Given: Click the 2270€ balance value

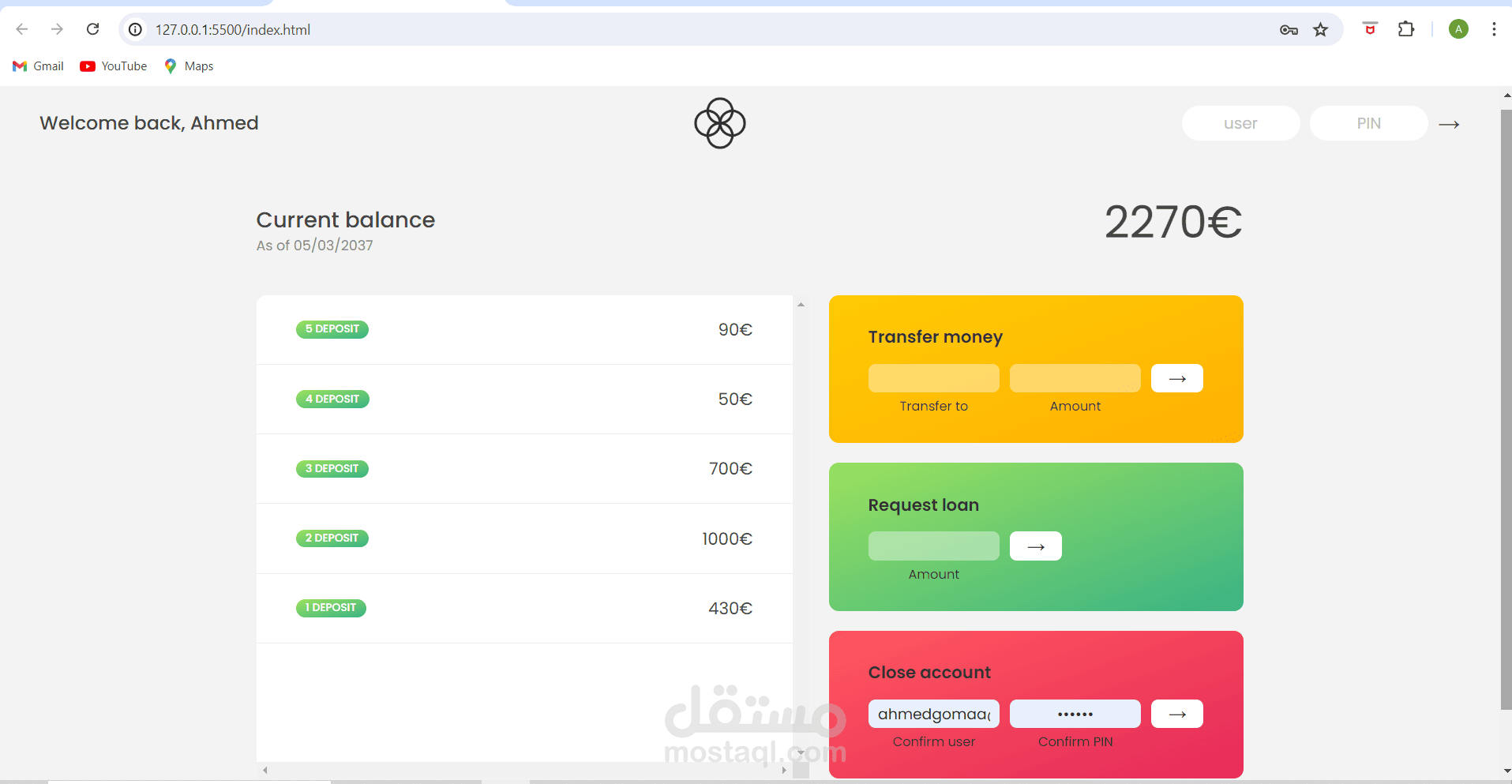Looking at the screenshot, I should 1172,222.
